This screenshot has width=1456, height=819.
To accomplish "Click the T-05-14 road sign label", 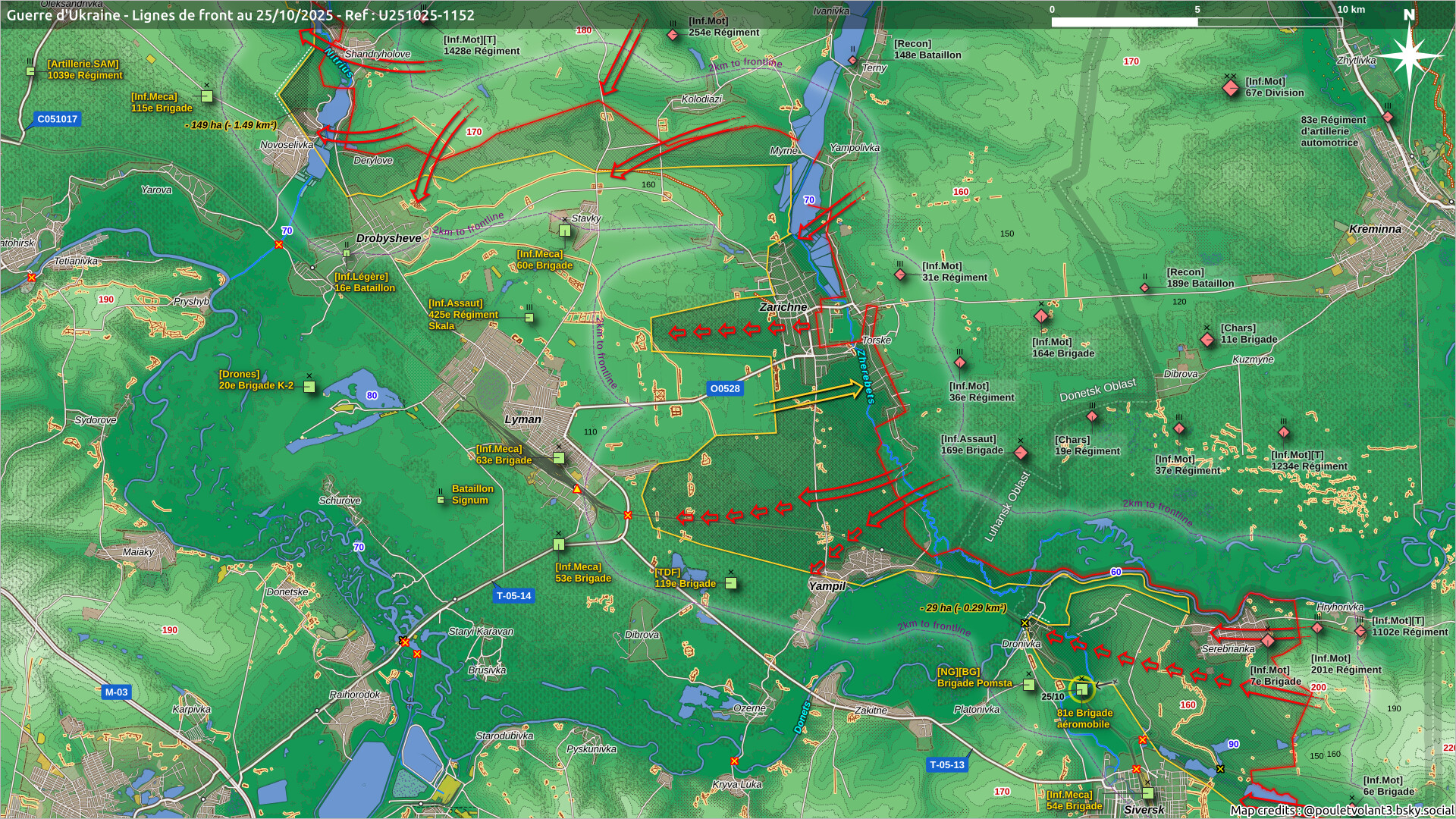I will [x=513, y=595].
